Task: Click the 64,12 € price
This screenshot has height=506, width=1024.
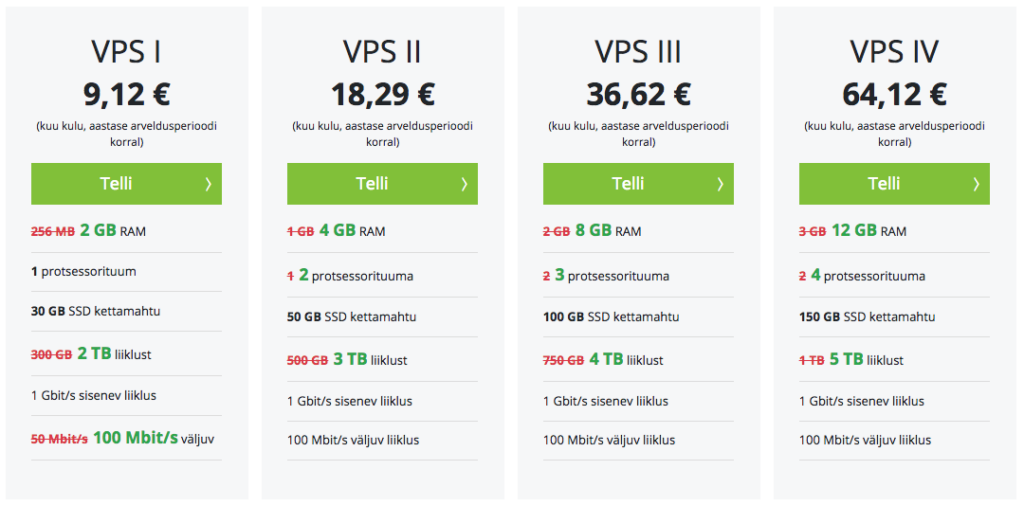Action: (895, 95)
